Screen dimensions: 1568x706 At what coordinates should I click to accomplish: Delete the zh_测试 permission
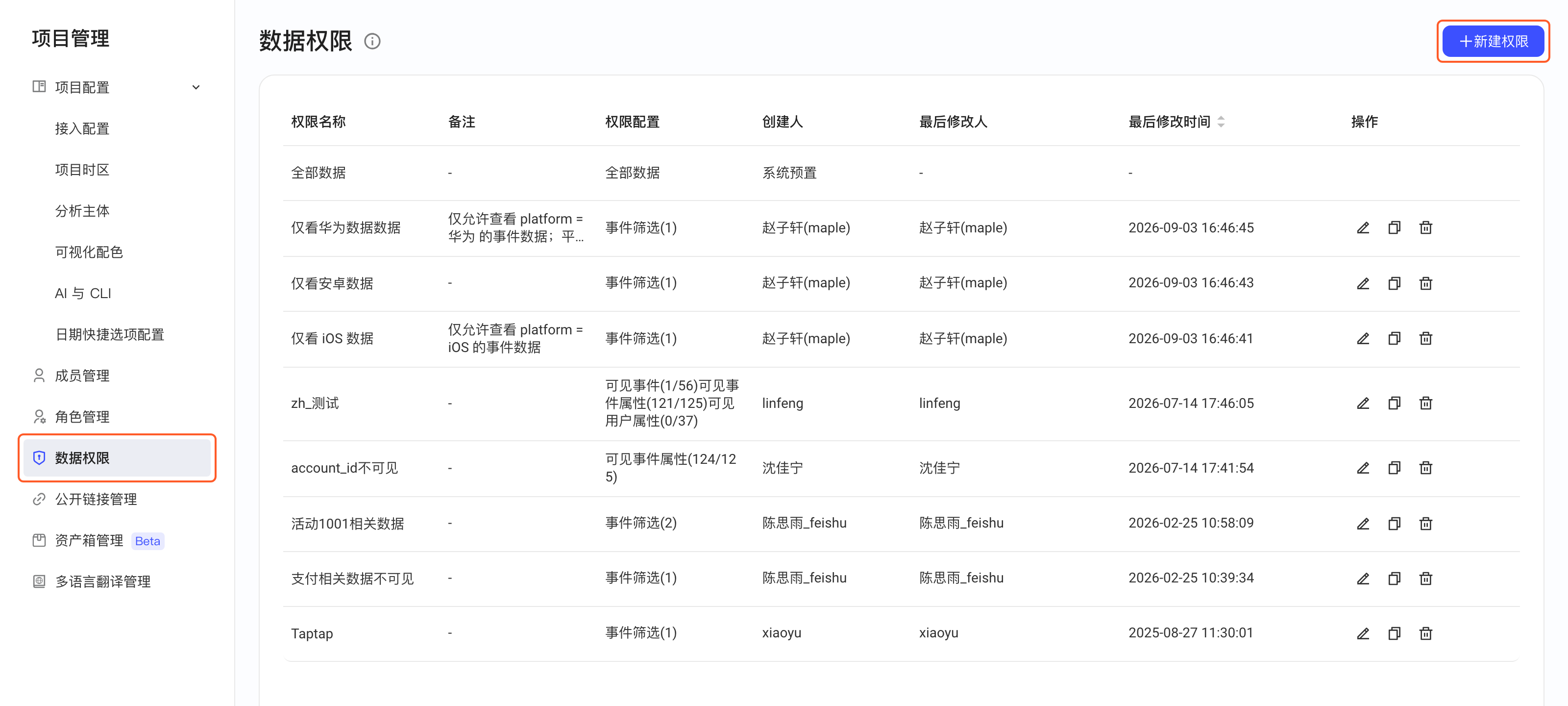(x=1425, y=403)
